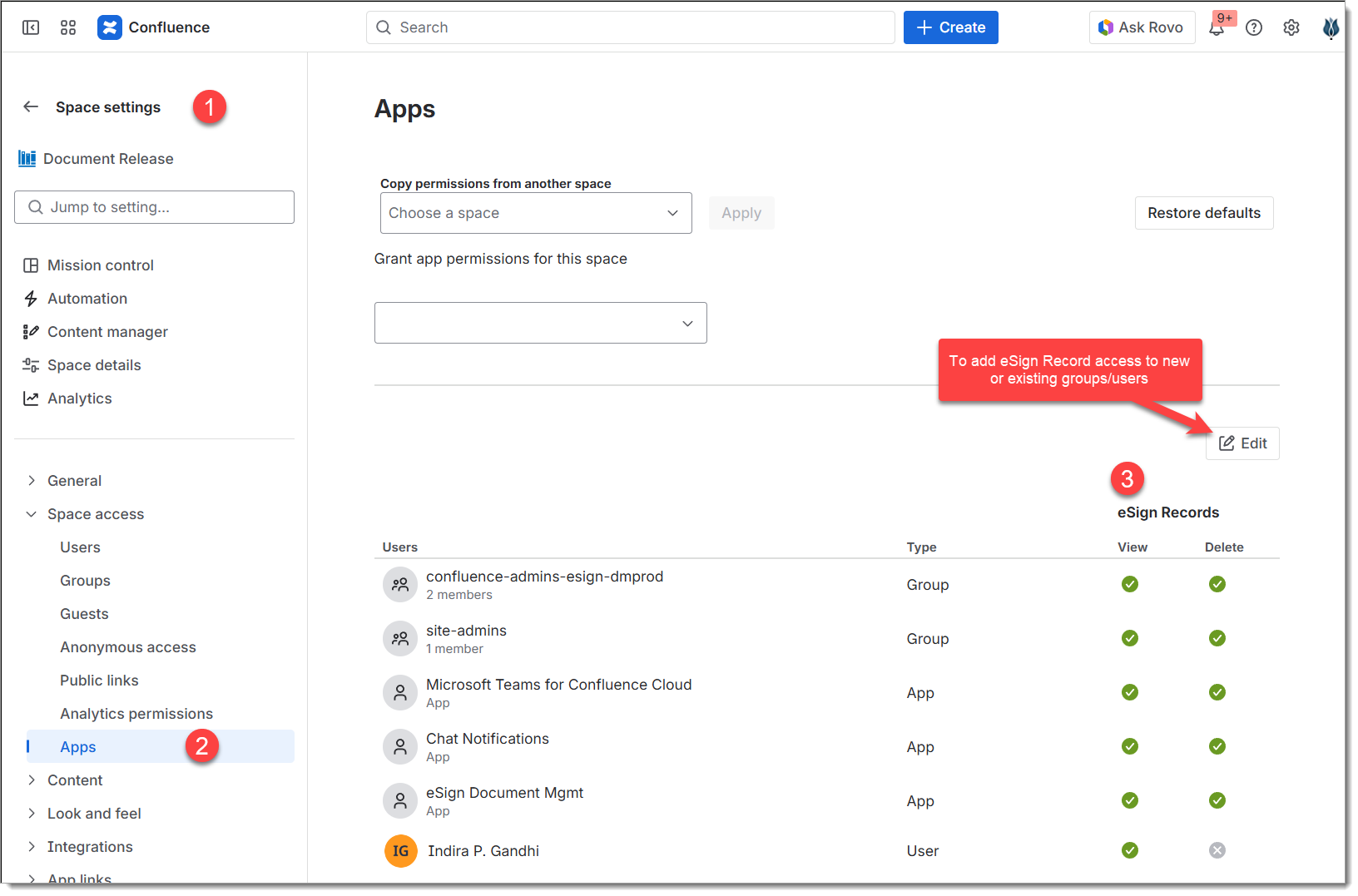Open the help question mark icon

pyautogui.click(x=1253, y=28)
